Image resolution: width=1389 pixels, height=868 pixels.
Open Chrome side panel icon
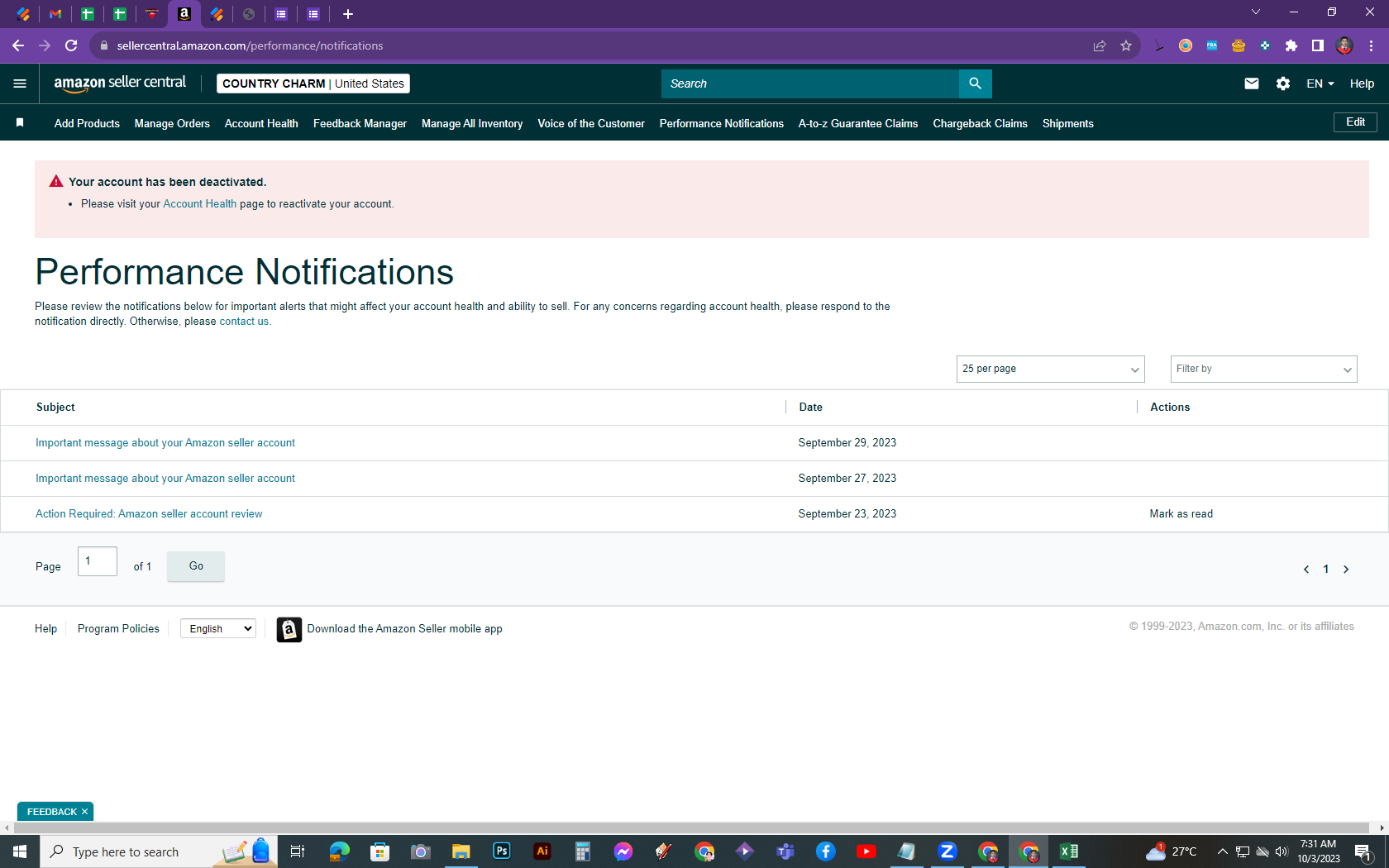pyautogui.click(x=1318, y=45)
